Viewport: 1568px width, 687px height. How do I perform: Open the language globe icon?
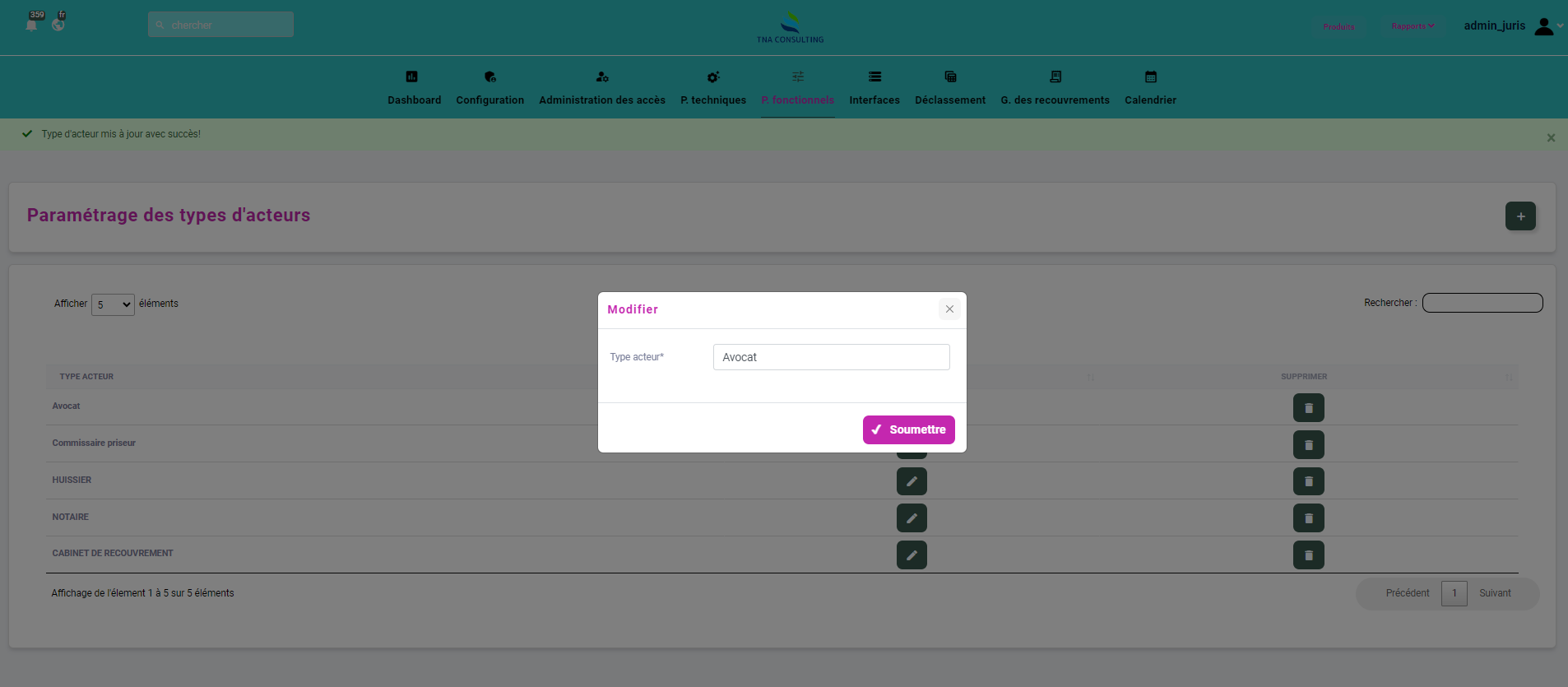(x=58, y=25)
